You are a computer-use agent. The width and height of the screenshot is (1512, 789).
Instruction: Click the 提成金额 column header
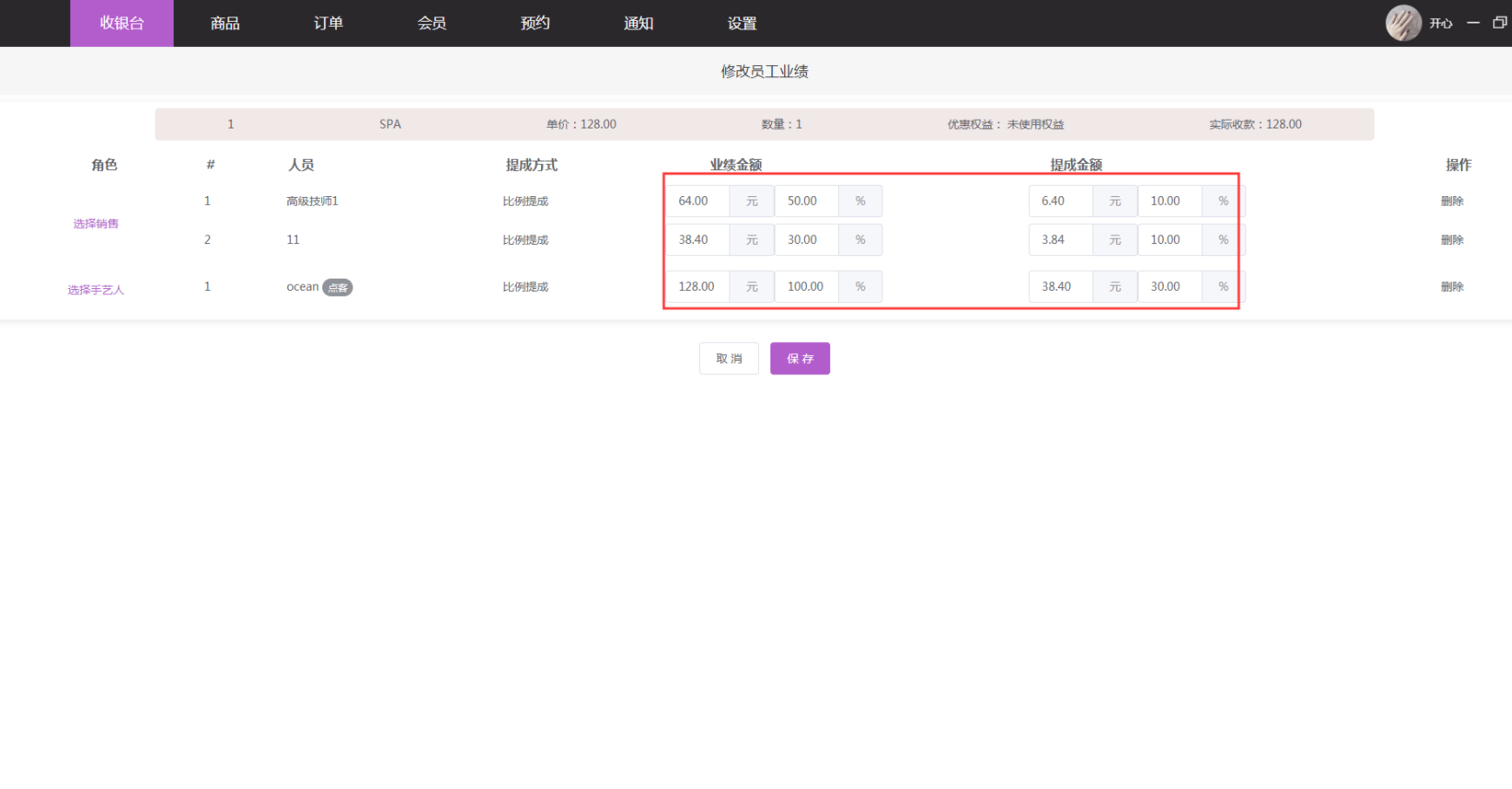(1076, 165)
